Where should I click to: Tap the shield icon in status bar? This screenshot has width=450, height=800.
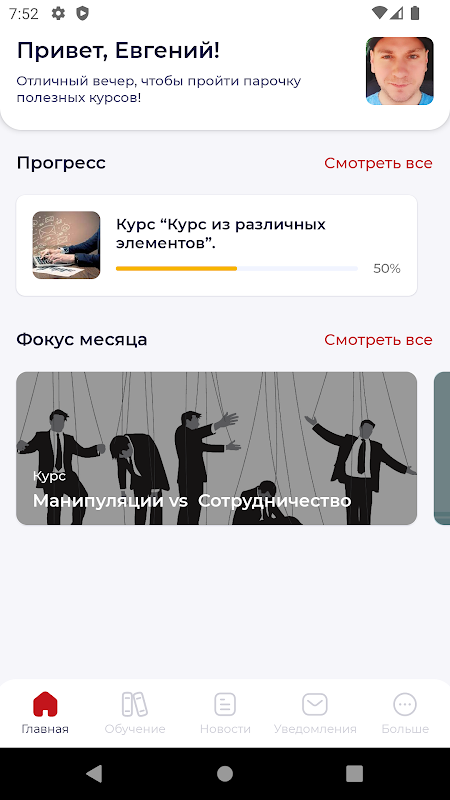pos(82,14)
